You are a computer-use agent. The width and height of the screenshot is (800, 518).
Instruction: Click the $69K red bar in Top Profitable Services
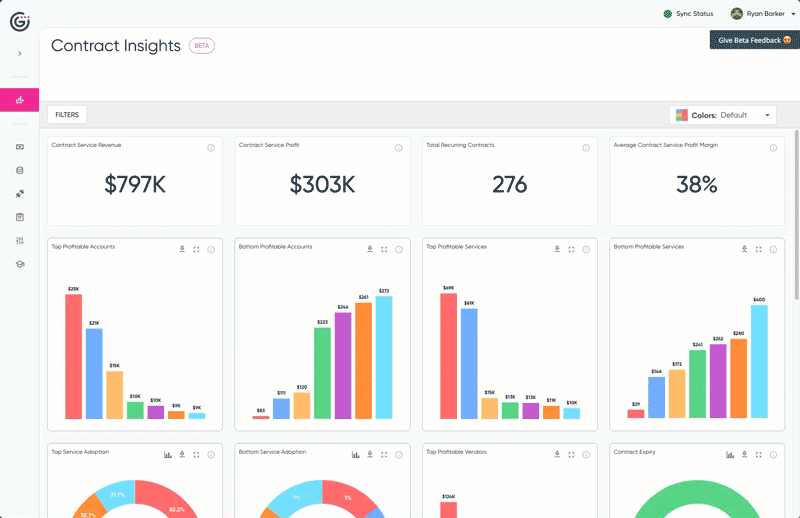click(x=448, y=356)
